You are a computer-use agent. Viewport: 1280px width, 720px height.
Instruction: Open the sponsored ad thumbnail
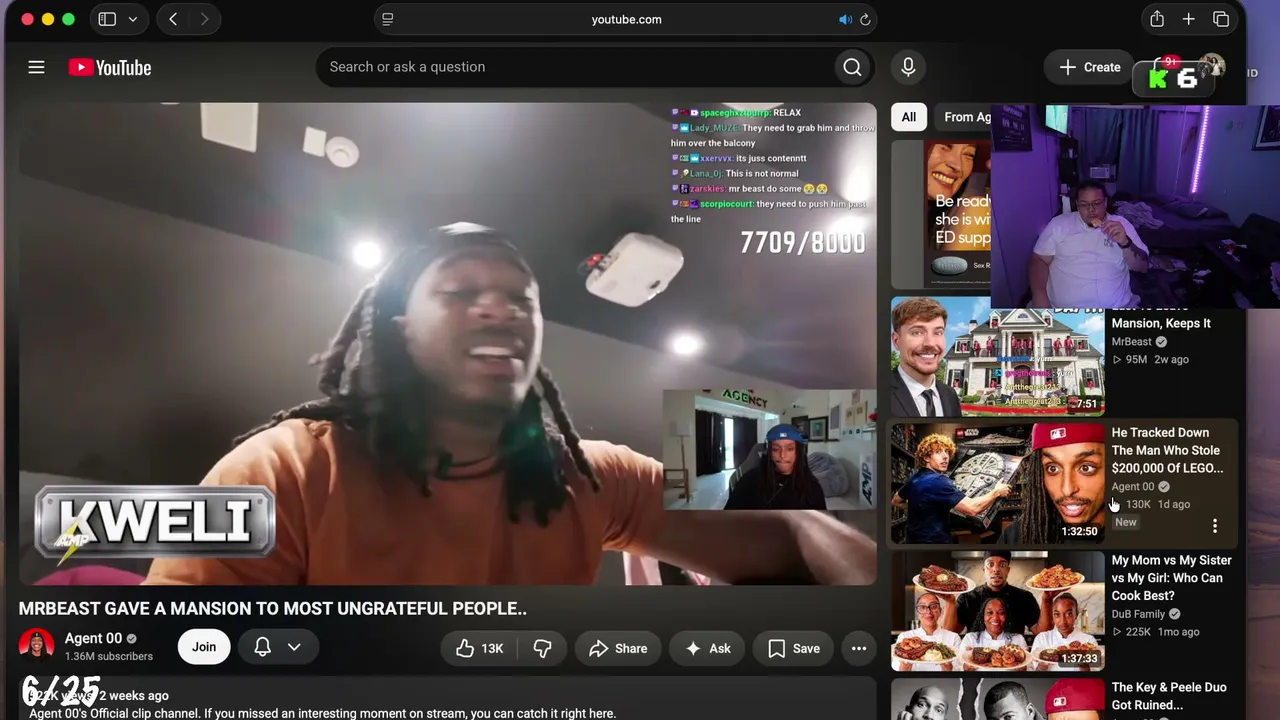(x=941, y=214)
